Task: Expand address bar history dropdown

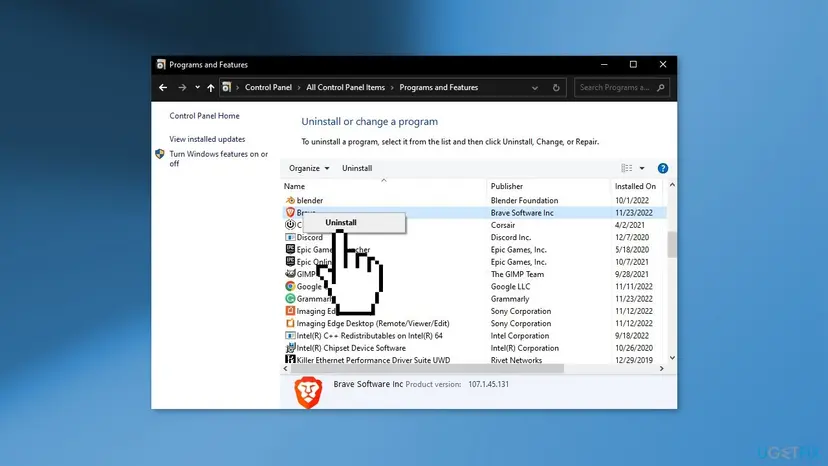Action: tap(535, 88)
